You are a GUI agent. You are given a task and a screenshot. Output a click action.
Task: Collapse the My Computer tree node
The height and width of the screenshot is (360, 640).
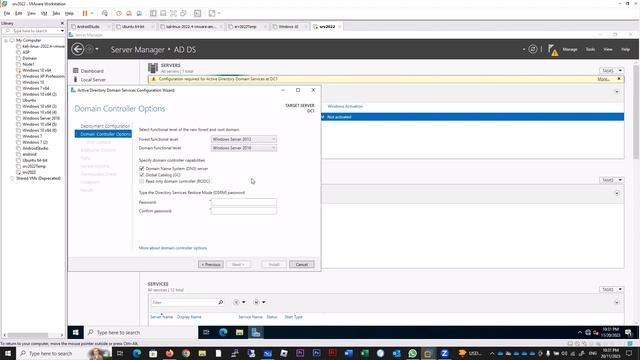(x=6, y=40)
